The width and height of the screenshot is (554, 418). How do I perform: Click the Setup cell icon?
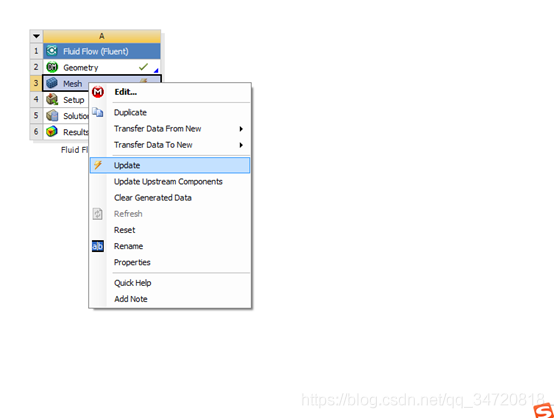click(52, 99)
